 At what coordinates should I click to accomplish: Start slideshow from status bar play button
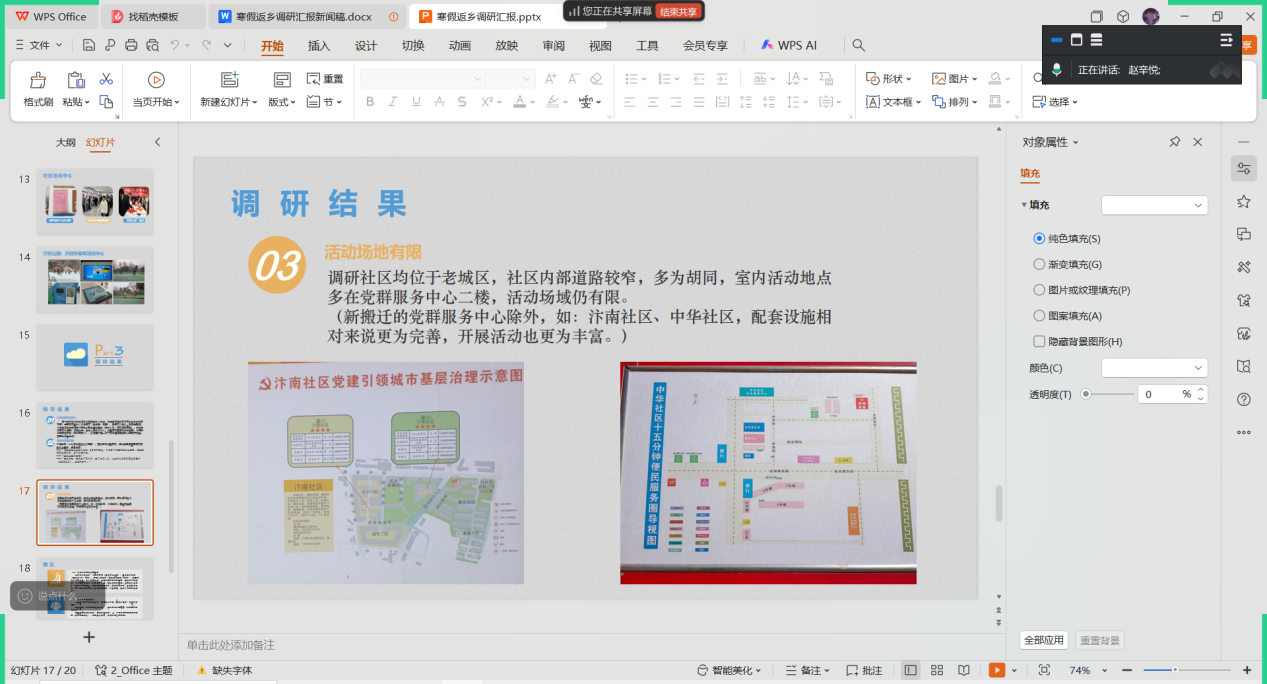click(996, 670)
